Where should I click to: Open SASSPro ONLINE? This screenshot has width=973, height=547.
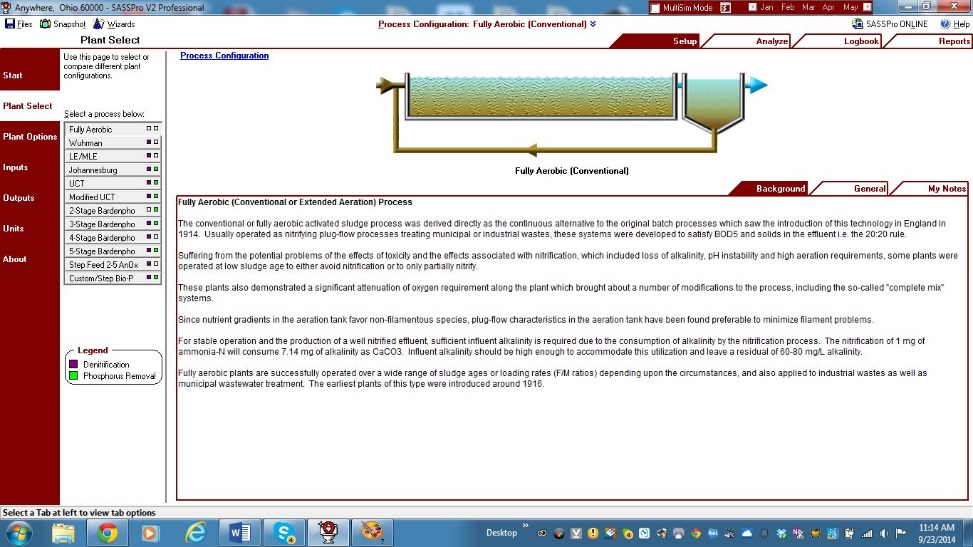pos(890,24)
